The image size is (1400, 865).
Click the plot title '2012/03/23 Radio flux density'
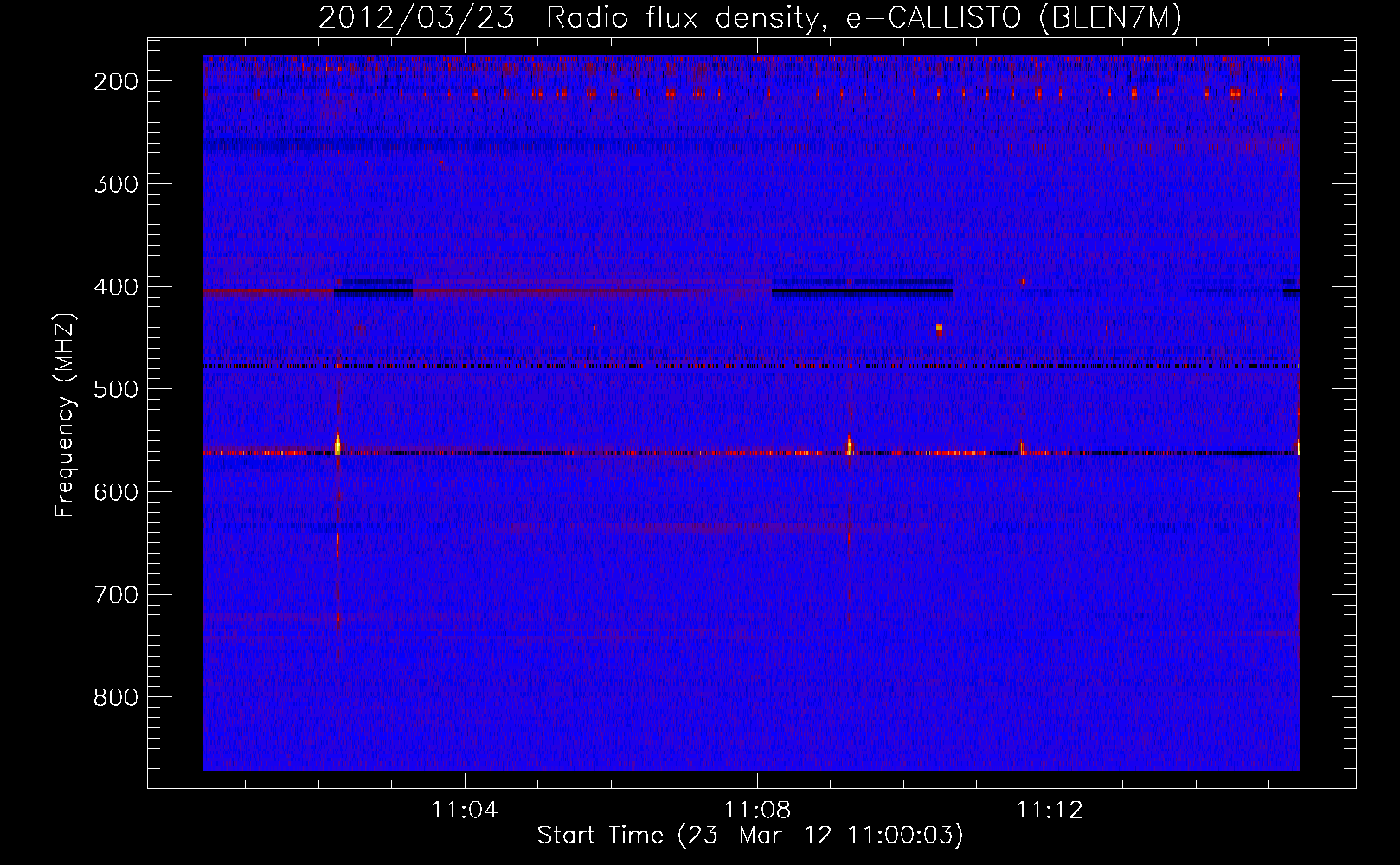(569, 17)
